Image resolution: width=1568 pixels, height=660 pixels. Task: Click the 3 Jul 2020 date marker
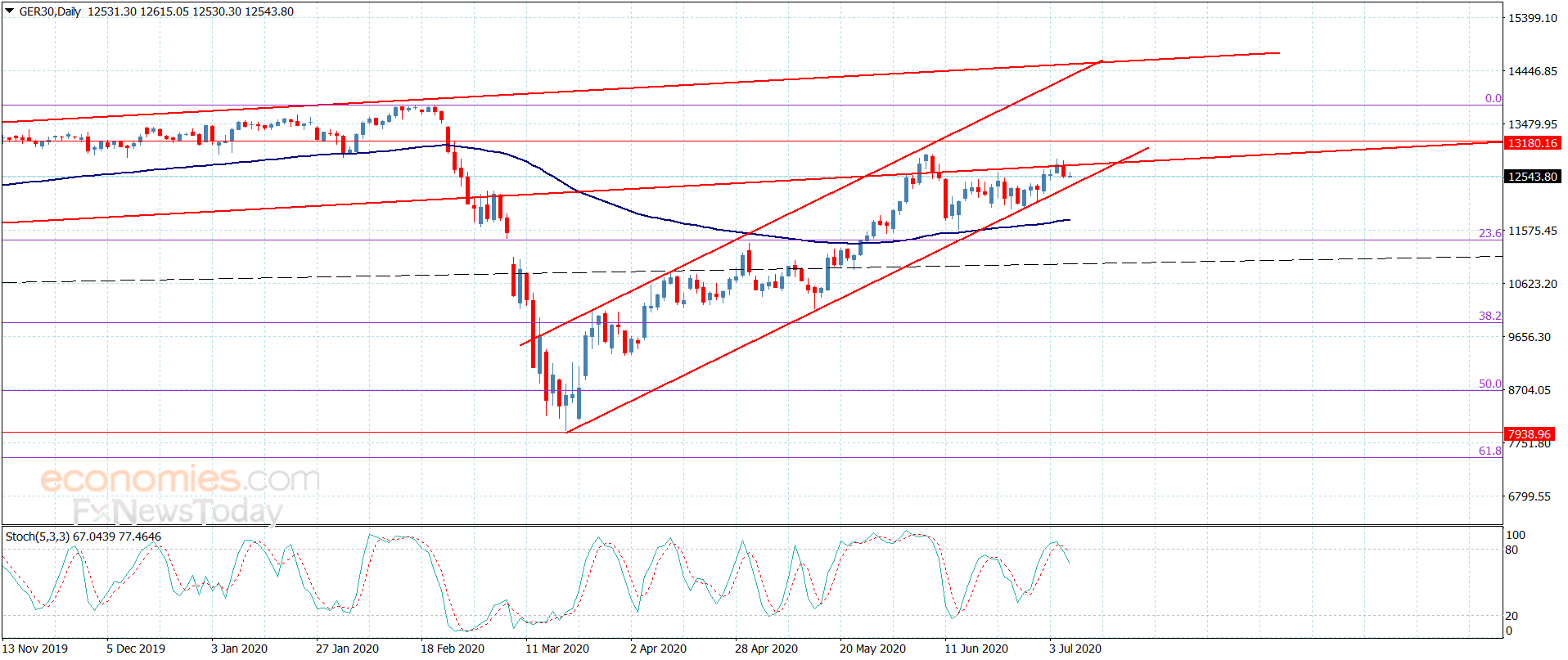[1075, 649]
